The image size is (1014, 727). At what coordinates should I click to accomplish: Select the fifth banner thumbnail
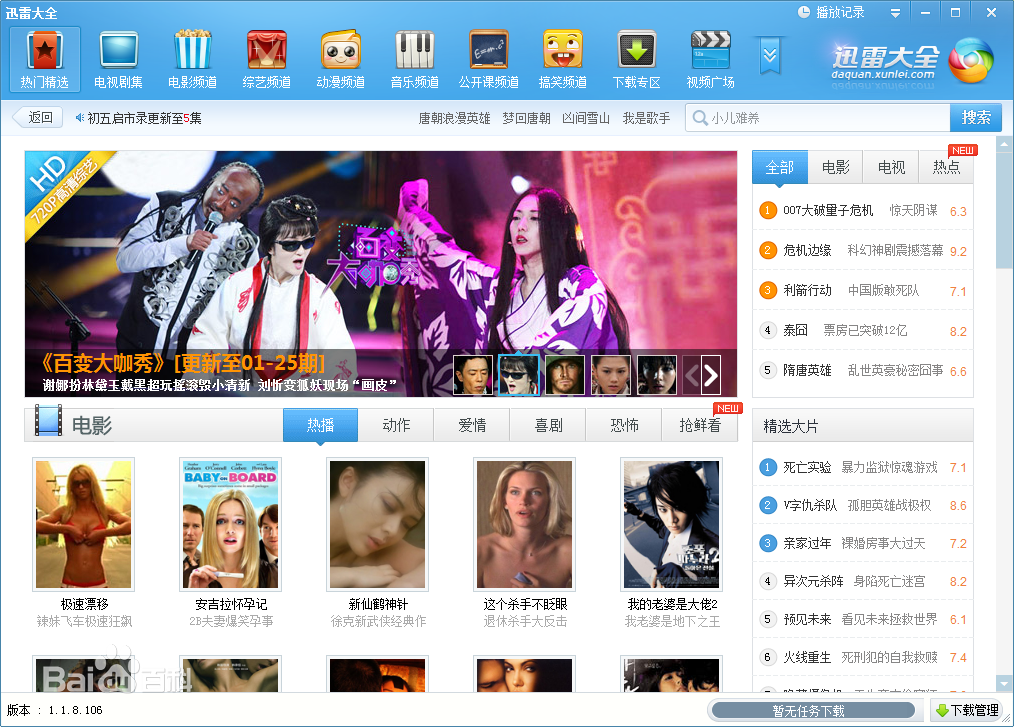[x=657, y=374]
